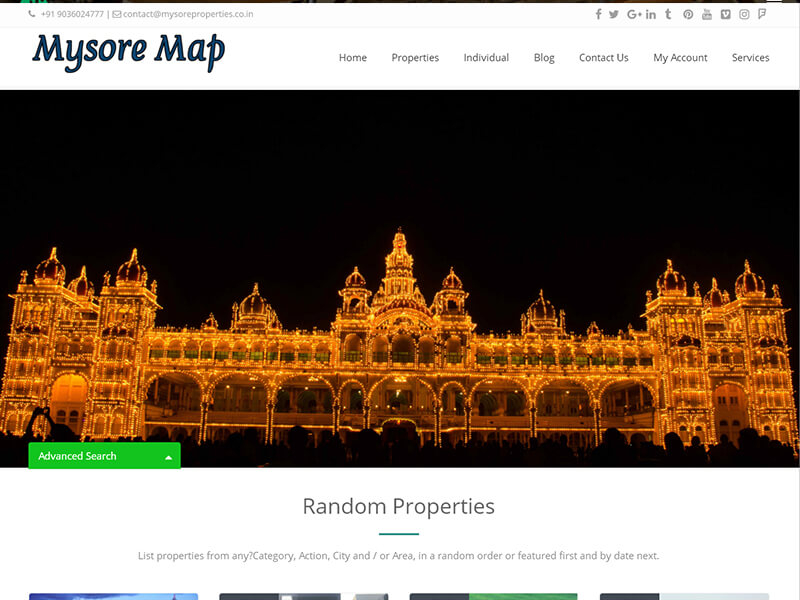Click the Mysore Palace hero image

pyautogui.click(x=399, y=279)
